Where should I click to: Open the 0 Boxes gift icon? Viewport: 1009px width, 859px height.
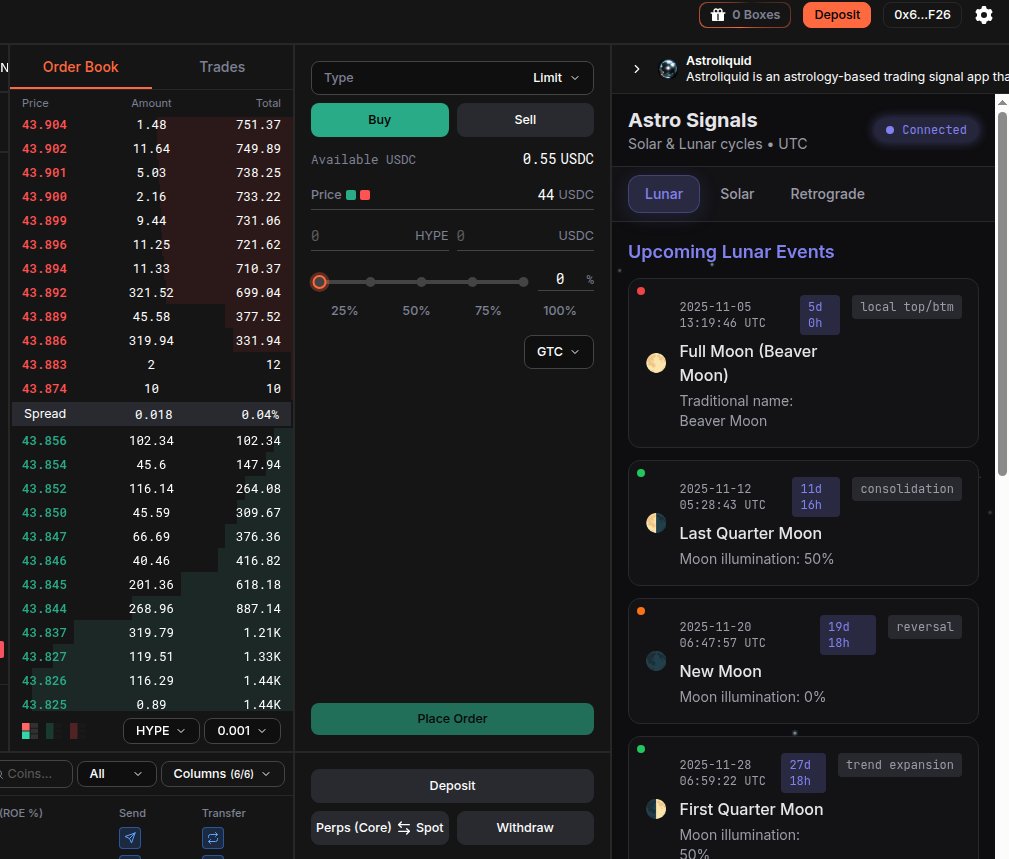717,15
